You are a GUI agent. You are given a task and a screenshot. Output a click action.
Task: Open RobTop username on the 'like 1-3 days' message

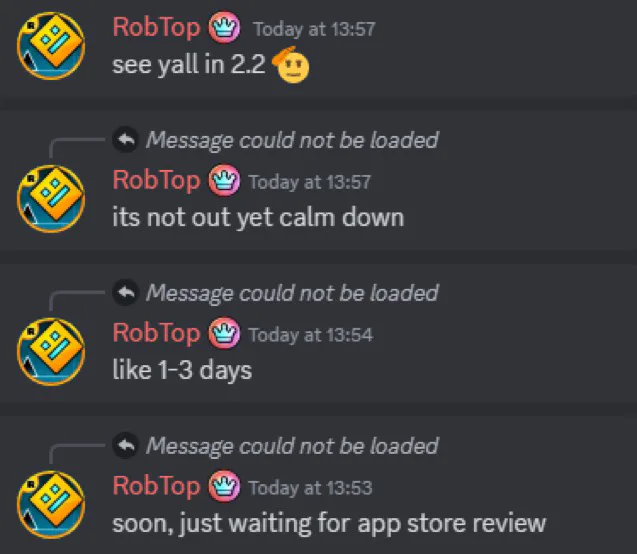pyautogui.click(x=156, y=333)
